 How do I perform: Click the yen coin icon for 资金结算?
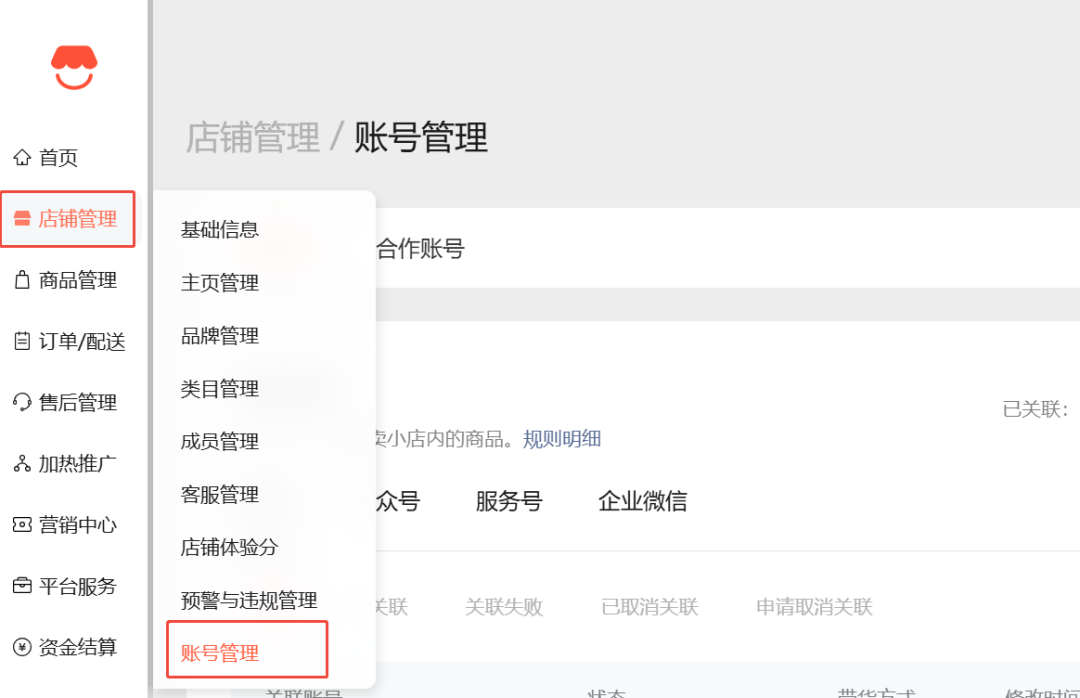pyautogui.click(x=22, y=647)
